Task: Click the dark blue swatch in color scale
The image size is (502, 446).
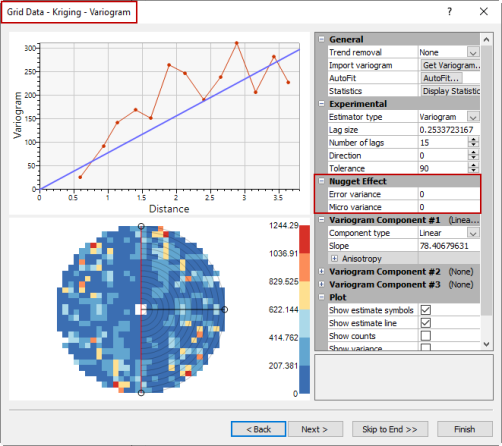Action: tap(304, 379)
